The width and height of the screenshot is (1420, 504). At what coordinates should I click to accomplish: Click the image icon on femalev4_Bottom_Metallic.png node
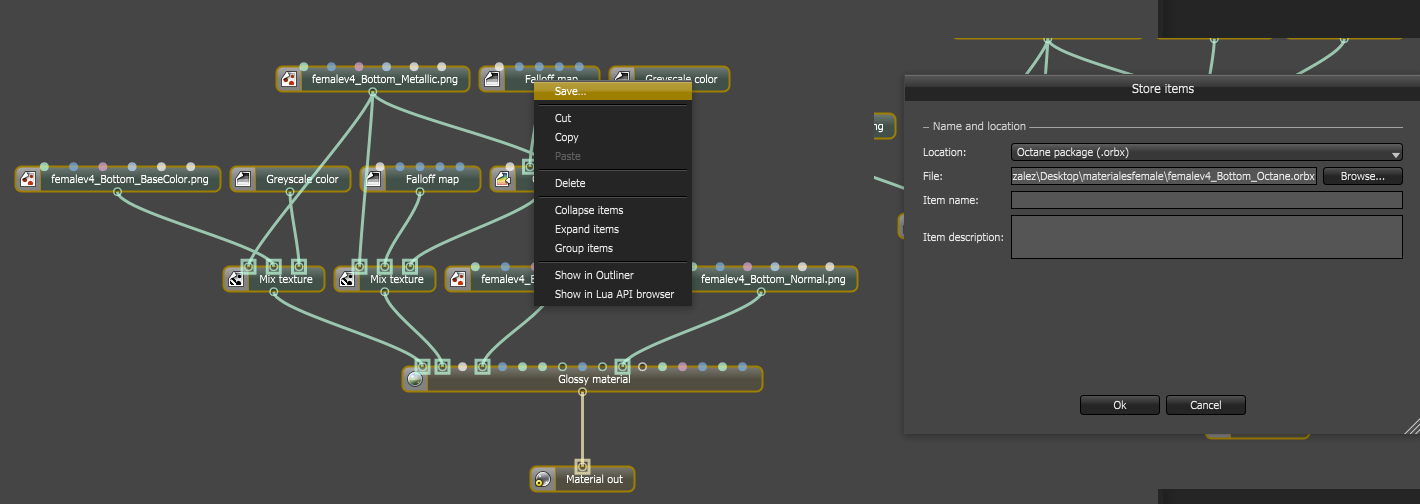[289, 79]
